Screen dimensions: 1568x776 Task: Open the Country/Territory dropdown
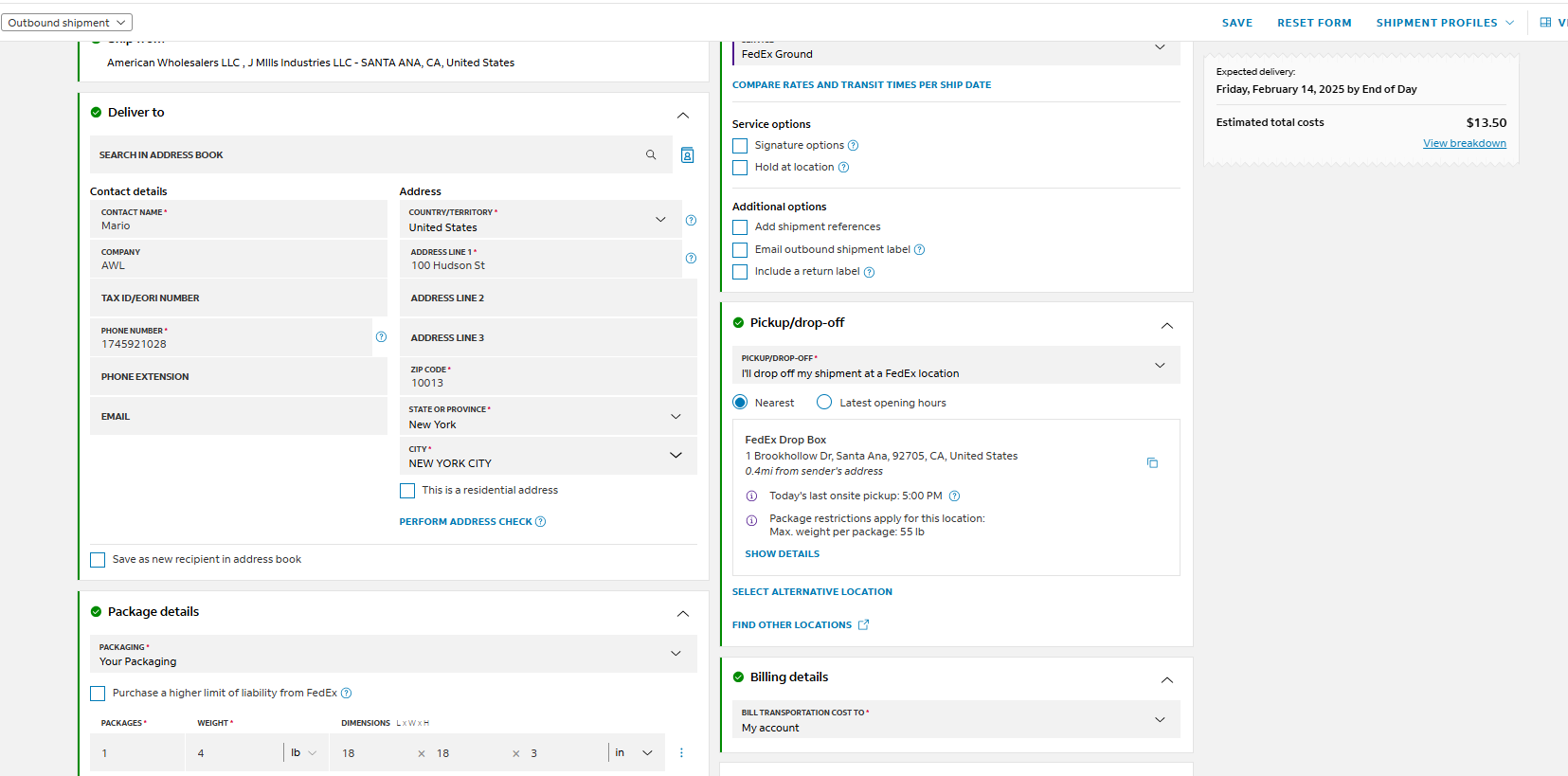tap(541, 220)
